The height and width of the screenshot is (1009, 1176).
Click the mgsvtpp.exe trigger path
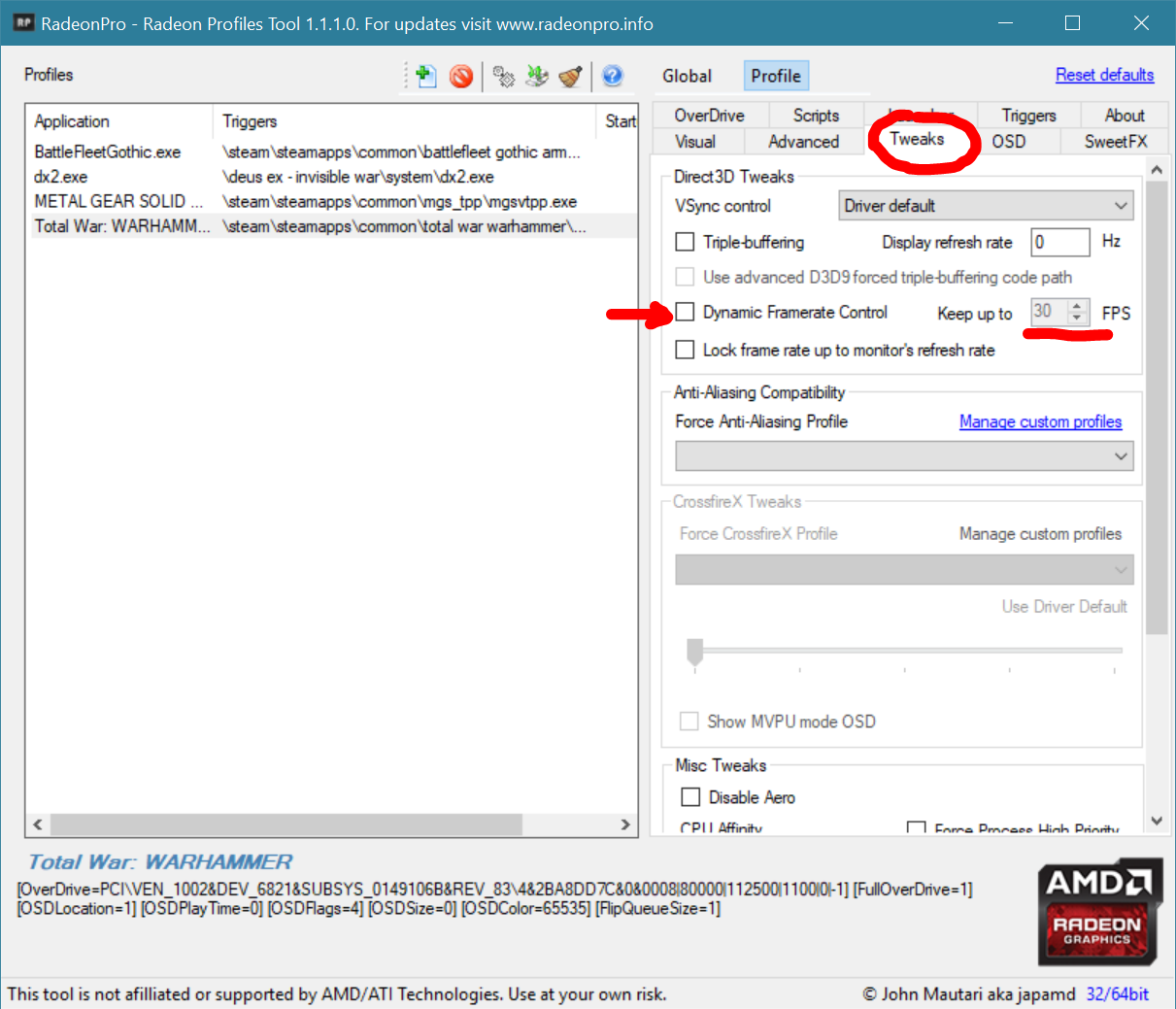click(399, 201)
